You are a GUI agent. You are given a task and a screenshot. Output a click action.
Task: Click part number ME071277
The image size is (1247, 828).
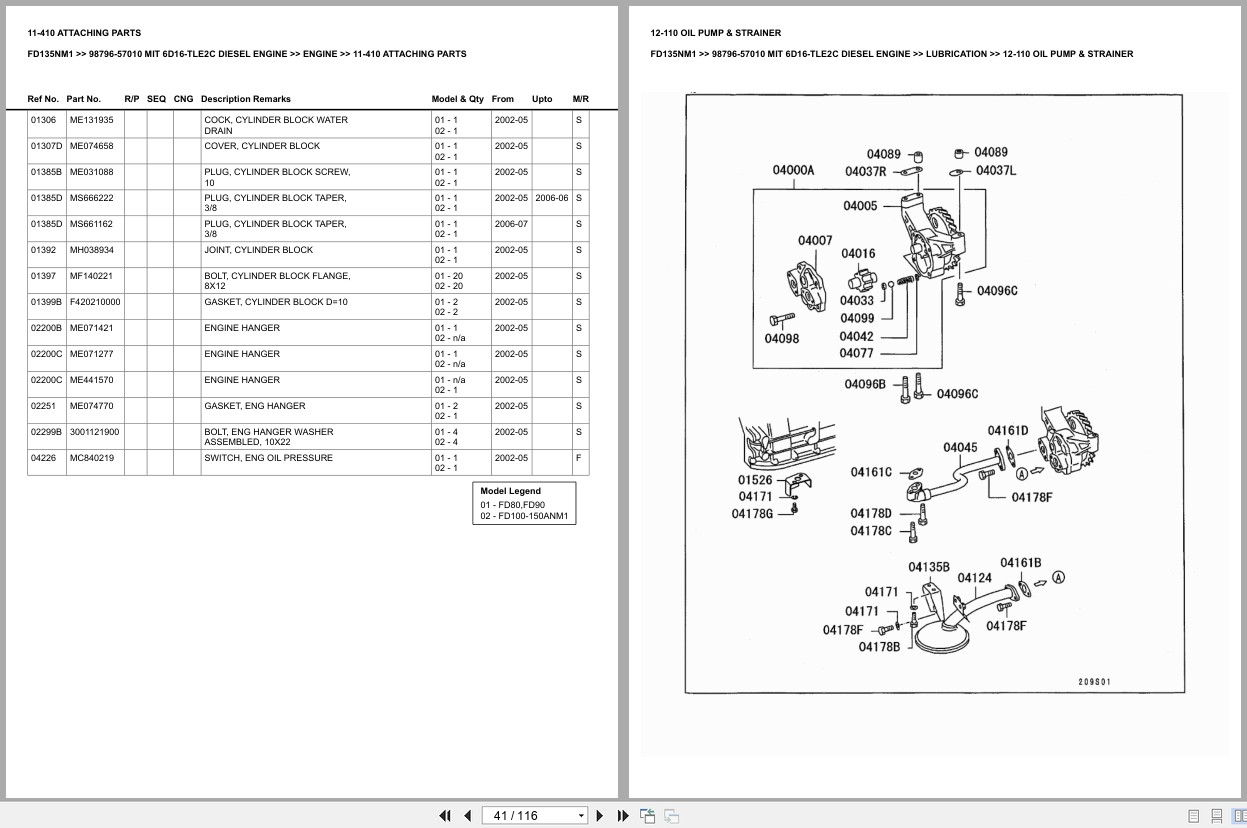tap(92, 354)
